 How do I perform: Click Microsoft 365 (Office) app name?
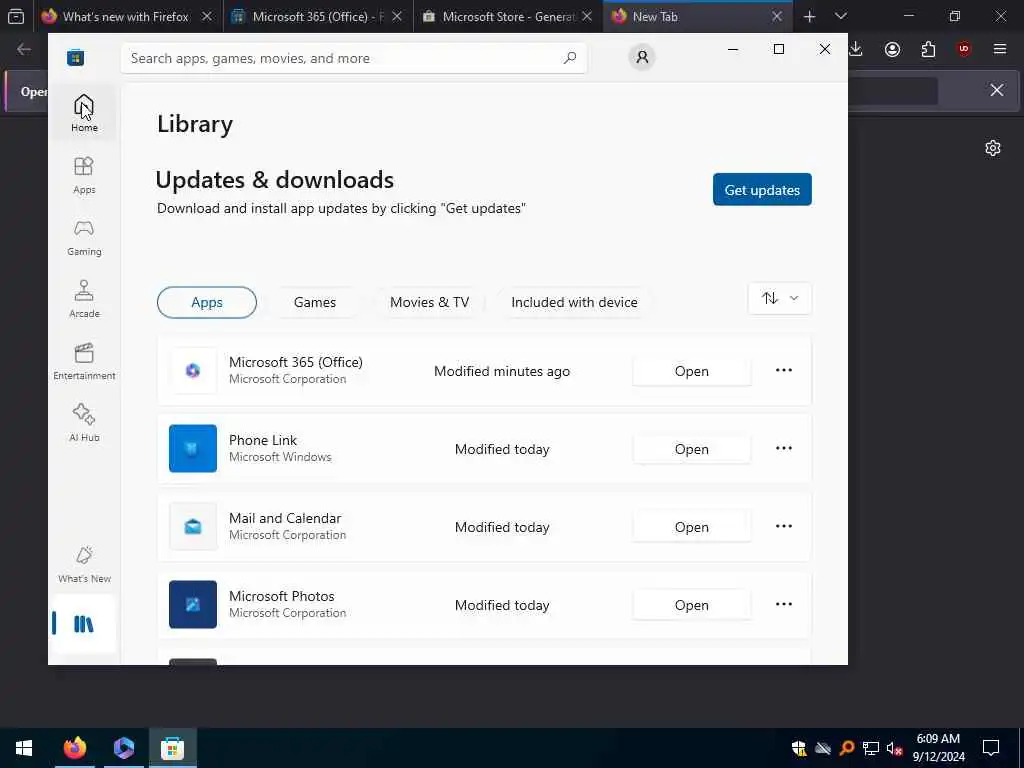click(x=296, y=362)
